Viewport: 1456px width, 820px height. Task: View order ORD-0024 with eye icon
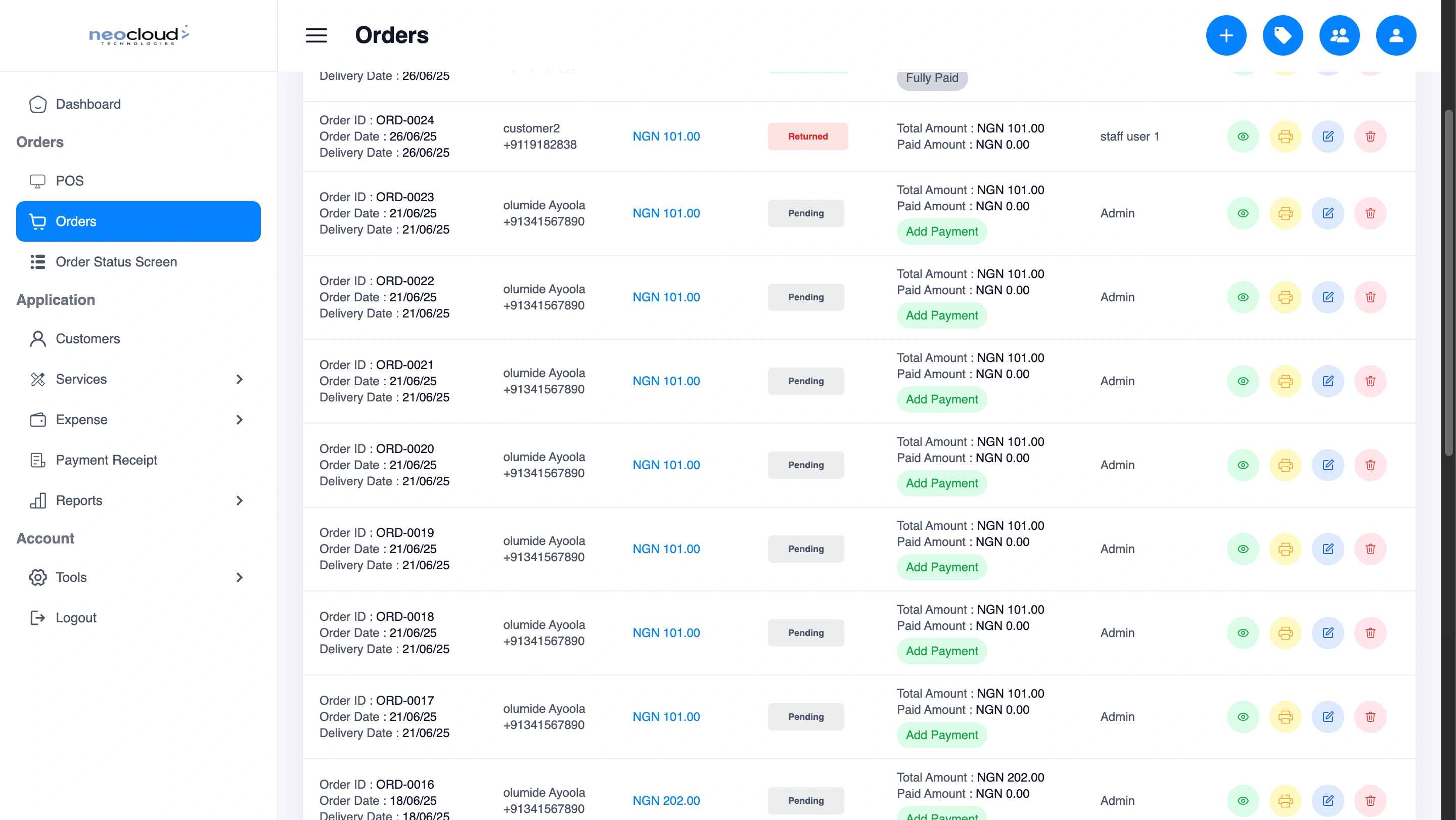(x=1243, y=136)
